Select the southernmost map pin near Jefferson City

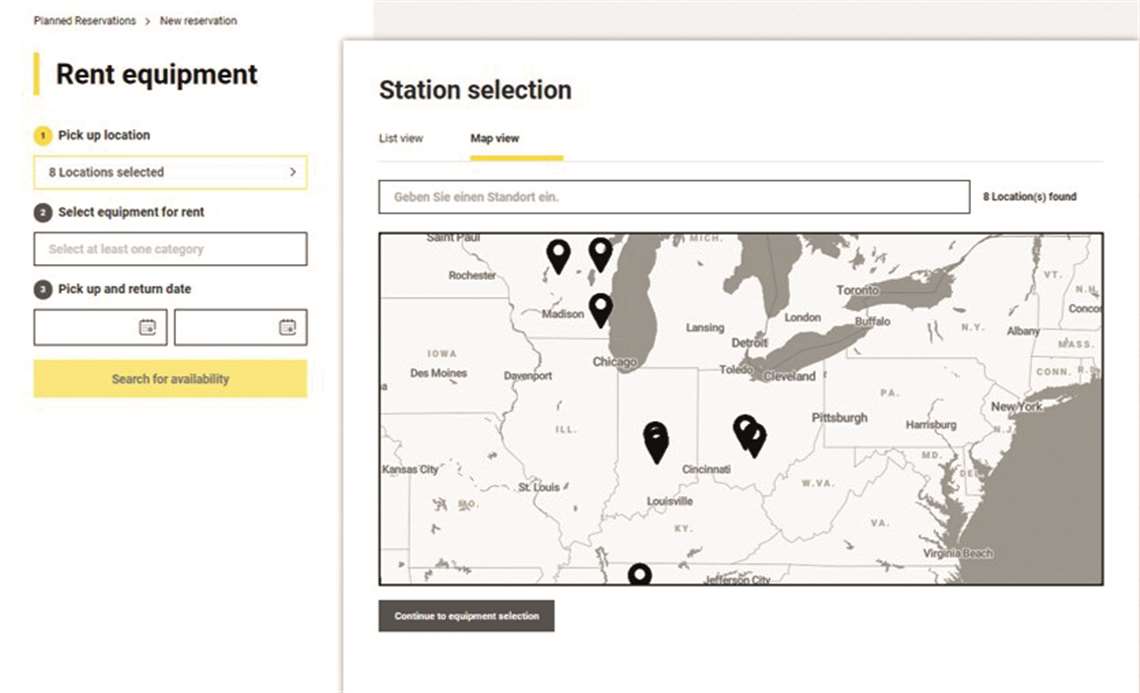[642, 573]
